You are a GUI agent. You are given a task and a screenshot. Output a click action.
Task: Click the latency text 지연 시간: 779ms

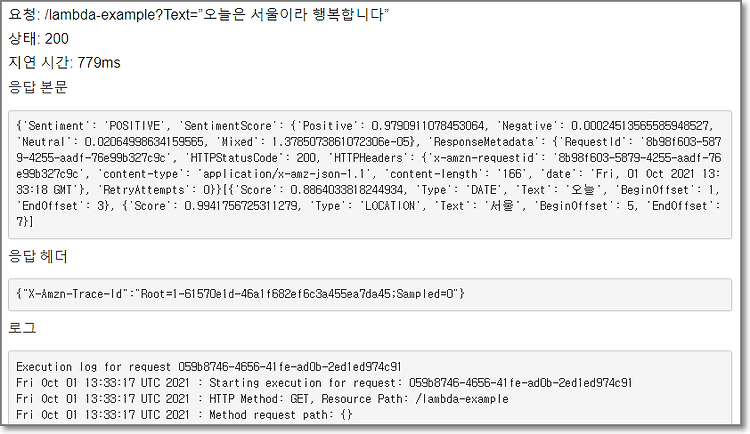64,62
